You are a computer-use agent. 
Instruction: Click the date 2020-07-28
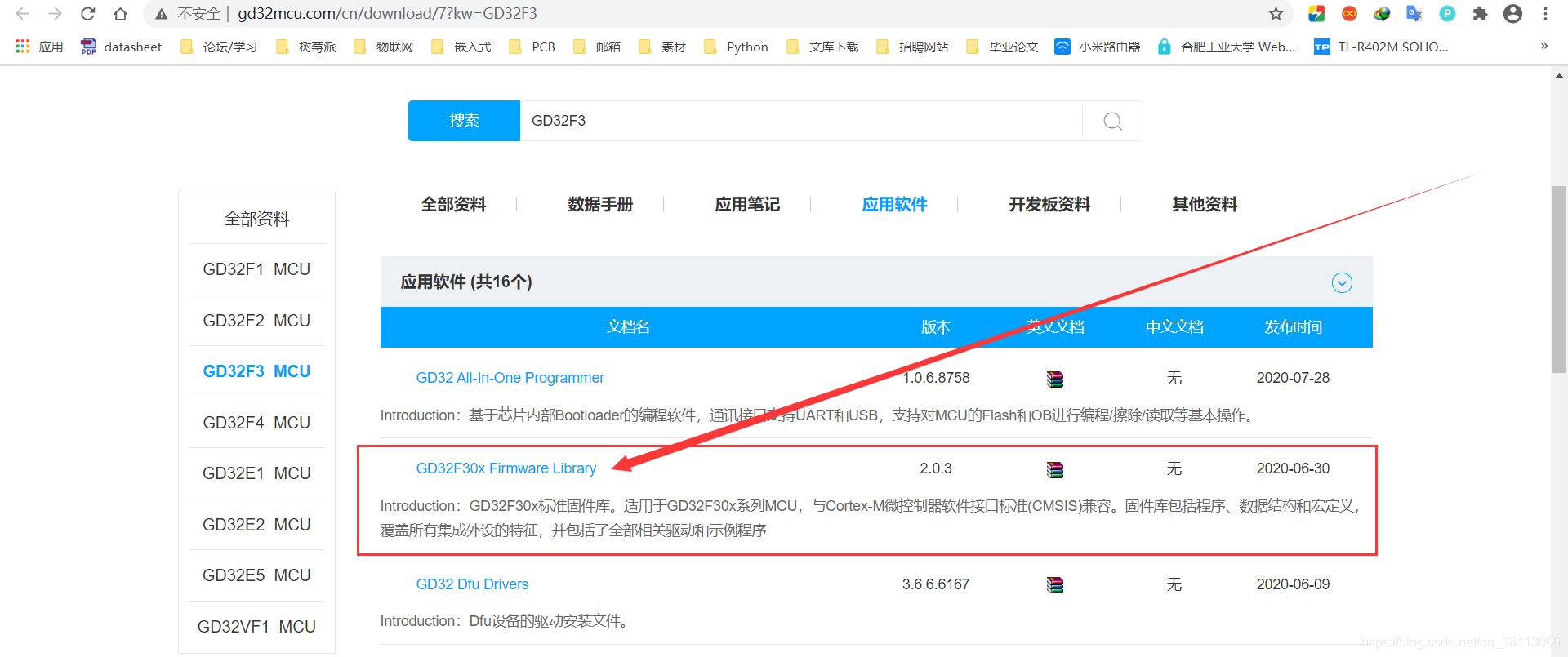click(x=1293, y=378)
